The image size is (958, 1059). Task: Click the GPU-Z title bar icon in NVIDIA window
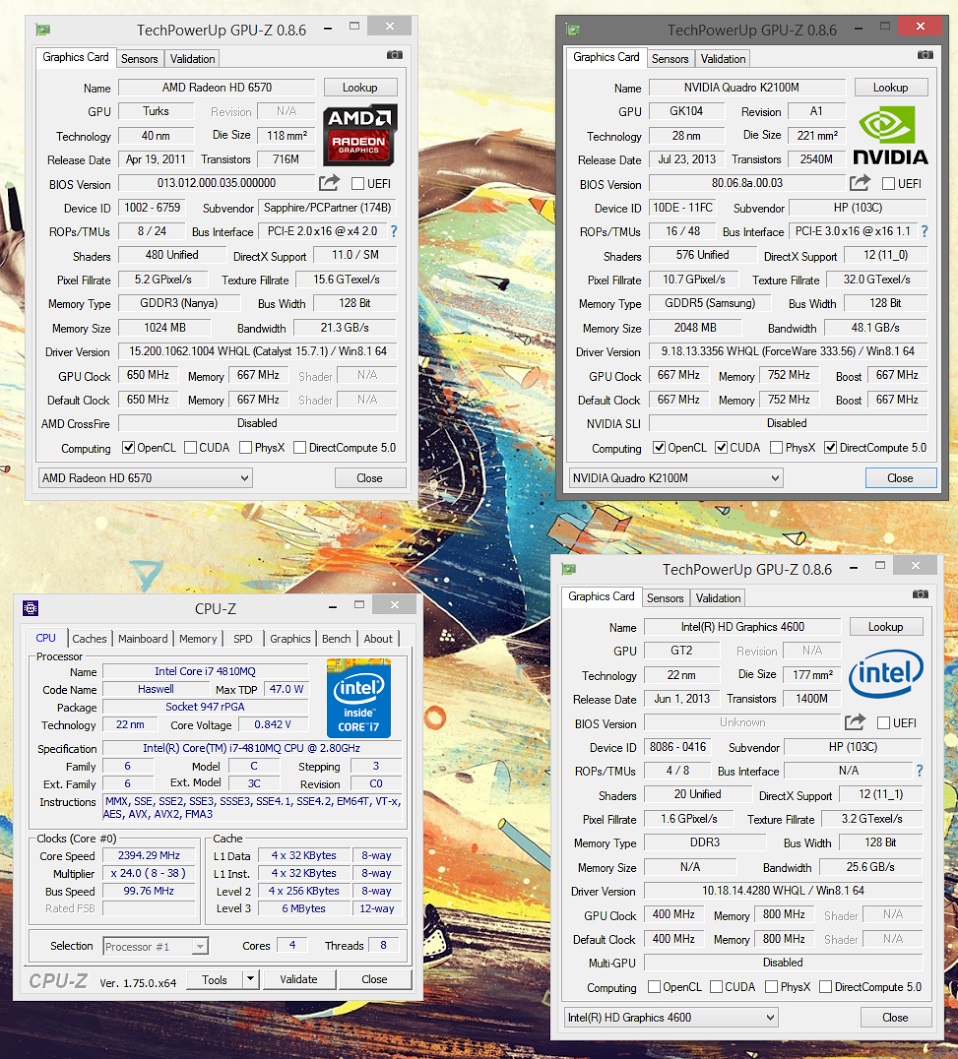[x=574, y=30]
